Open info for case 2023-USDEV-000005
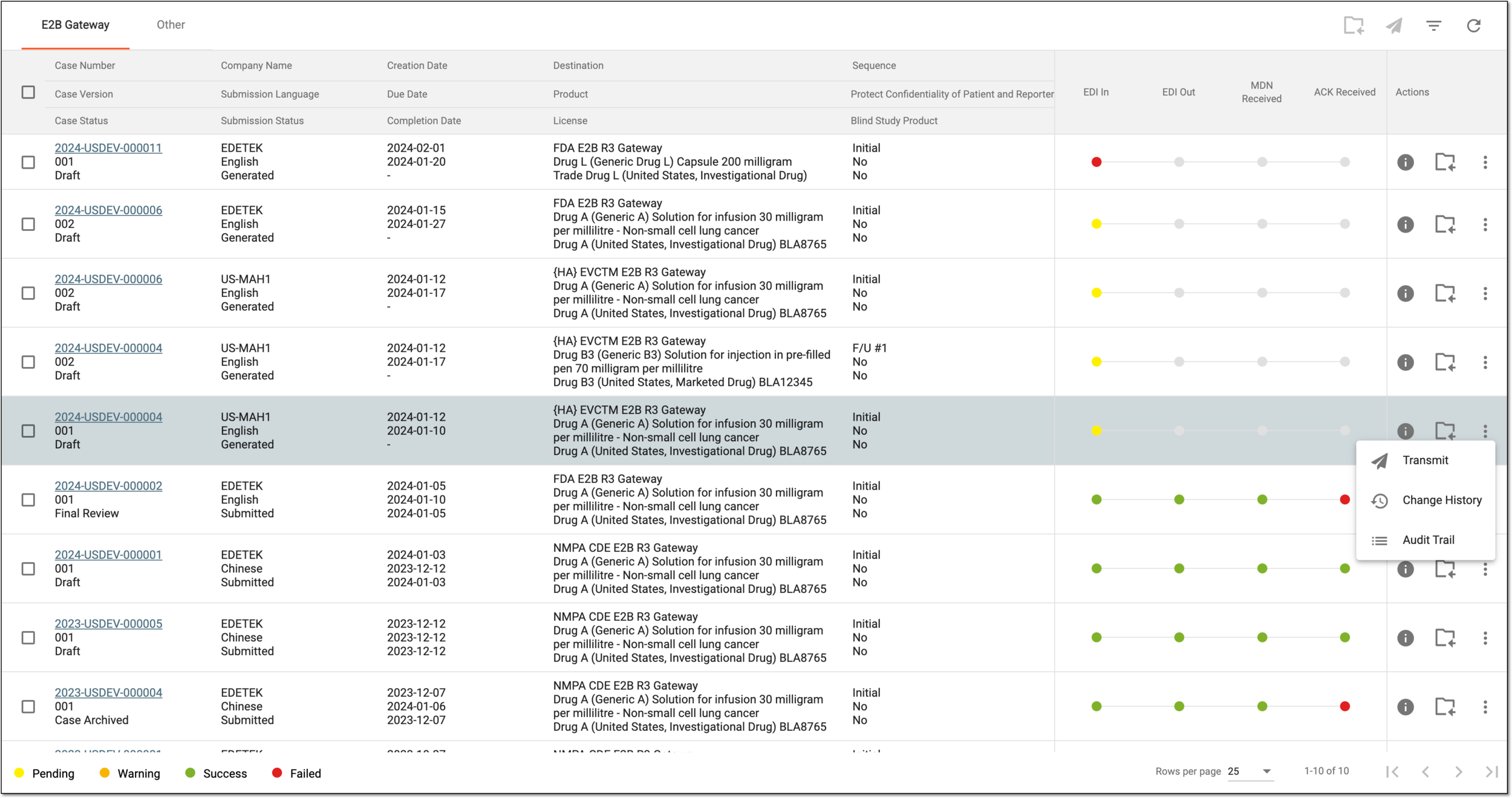 click(1406, 638)
